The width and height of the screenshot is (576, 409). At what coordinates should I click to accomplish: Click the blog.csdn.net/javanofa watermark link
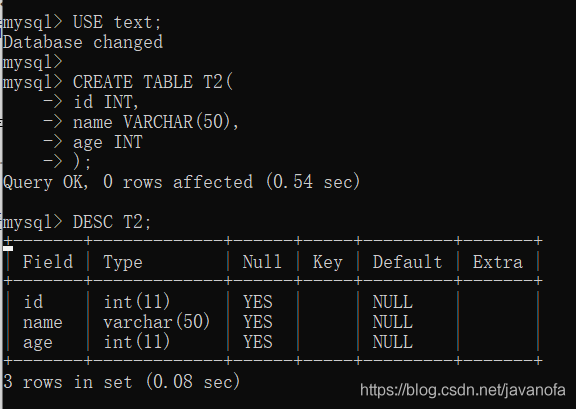(x=462, y=390)
